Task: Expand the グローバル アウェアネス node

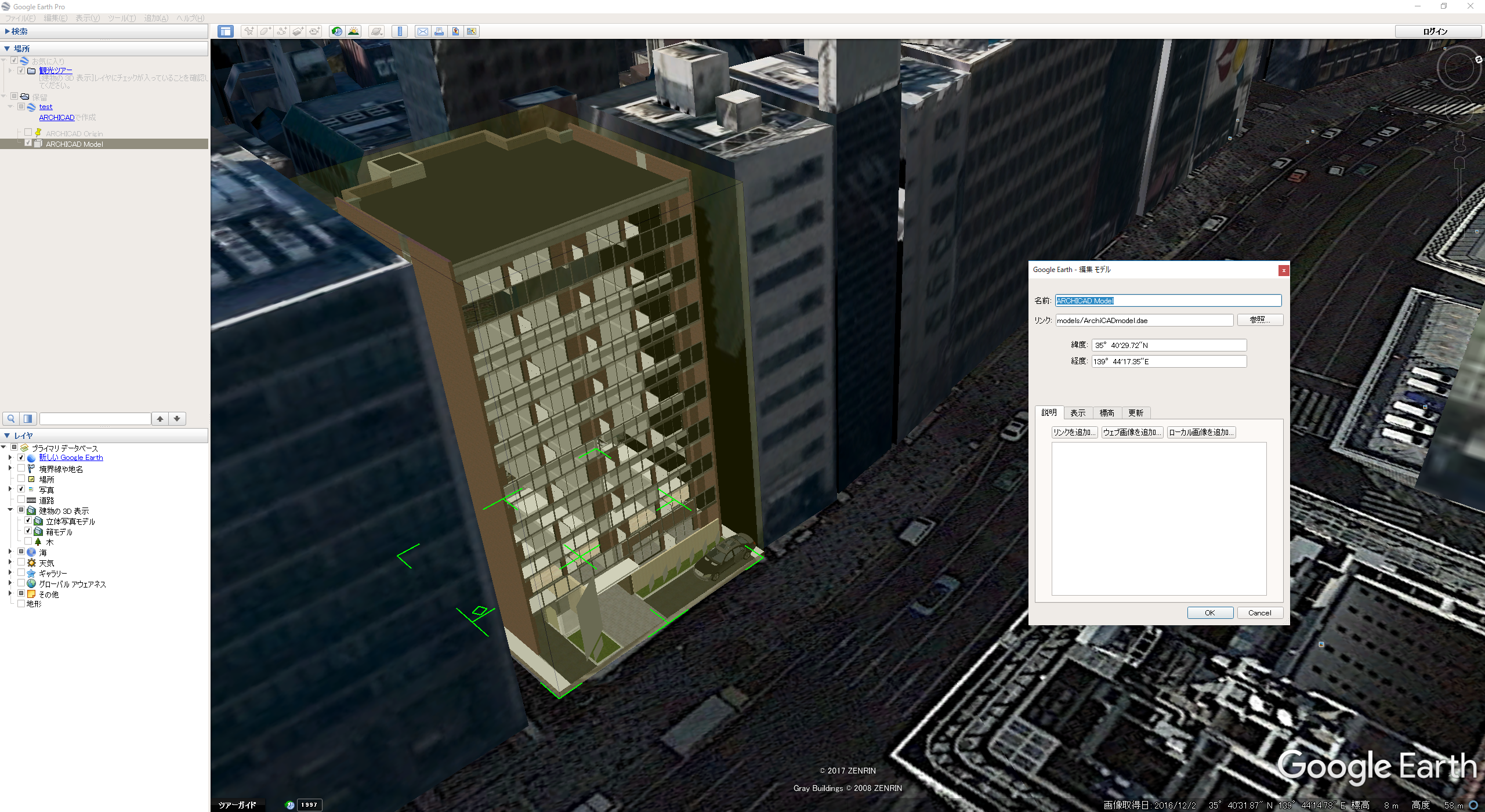Action: coord(10,583)
